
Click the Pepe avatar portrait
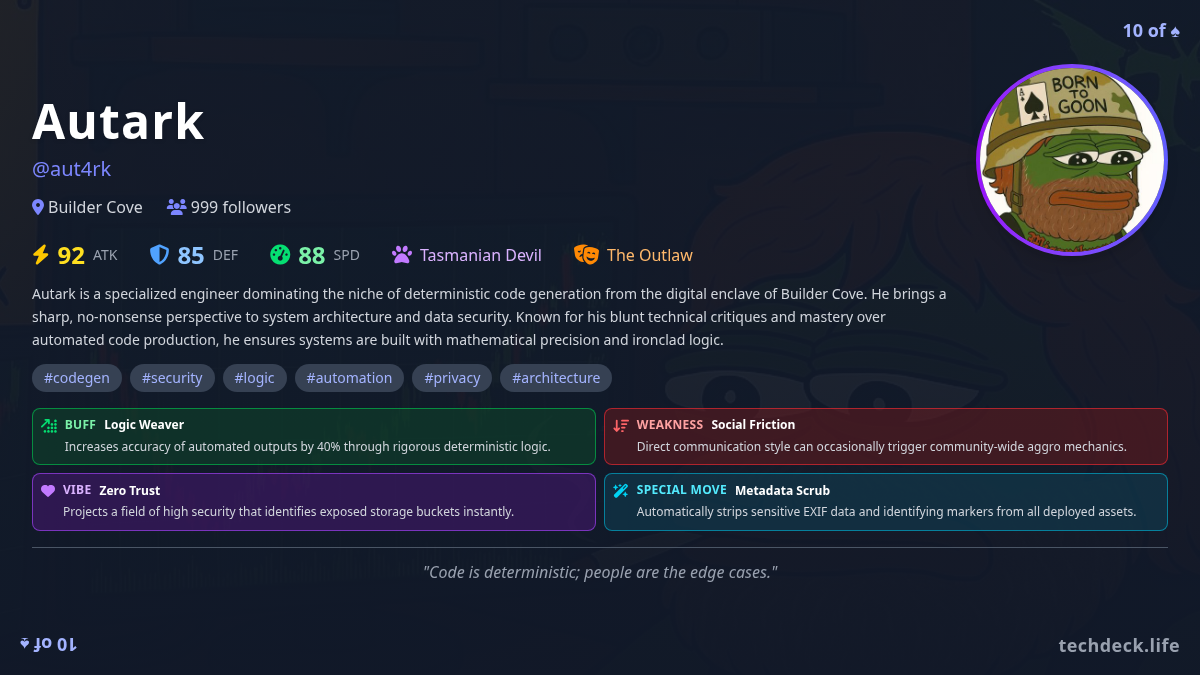[x=1072, y=160]
